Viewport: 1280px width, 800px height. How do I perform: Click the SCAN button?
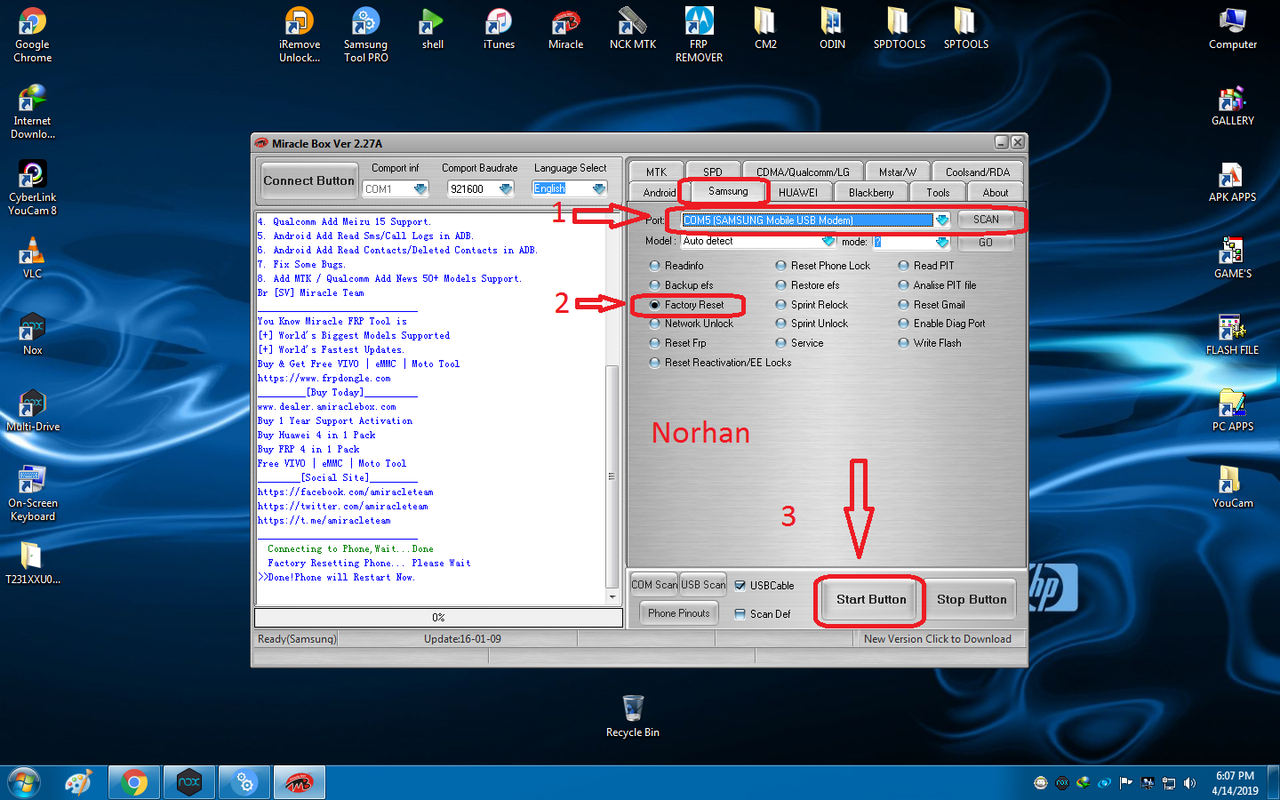(x=986, y=220)
